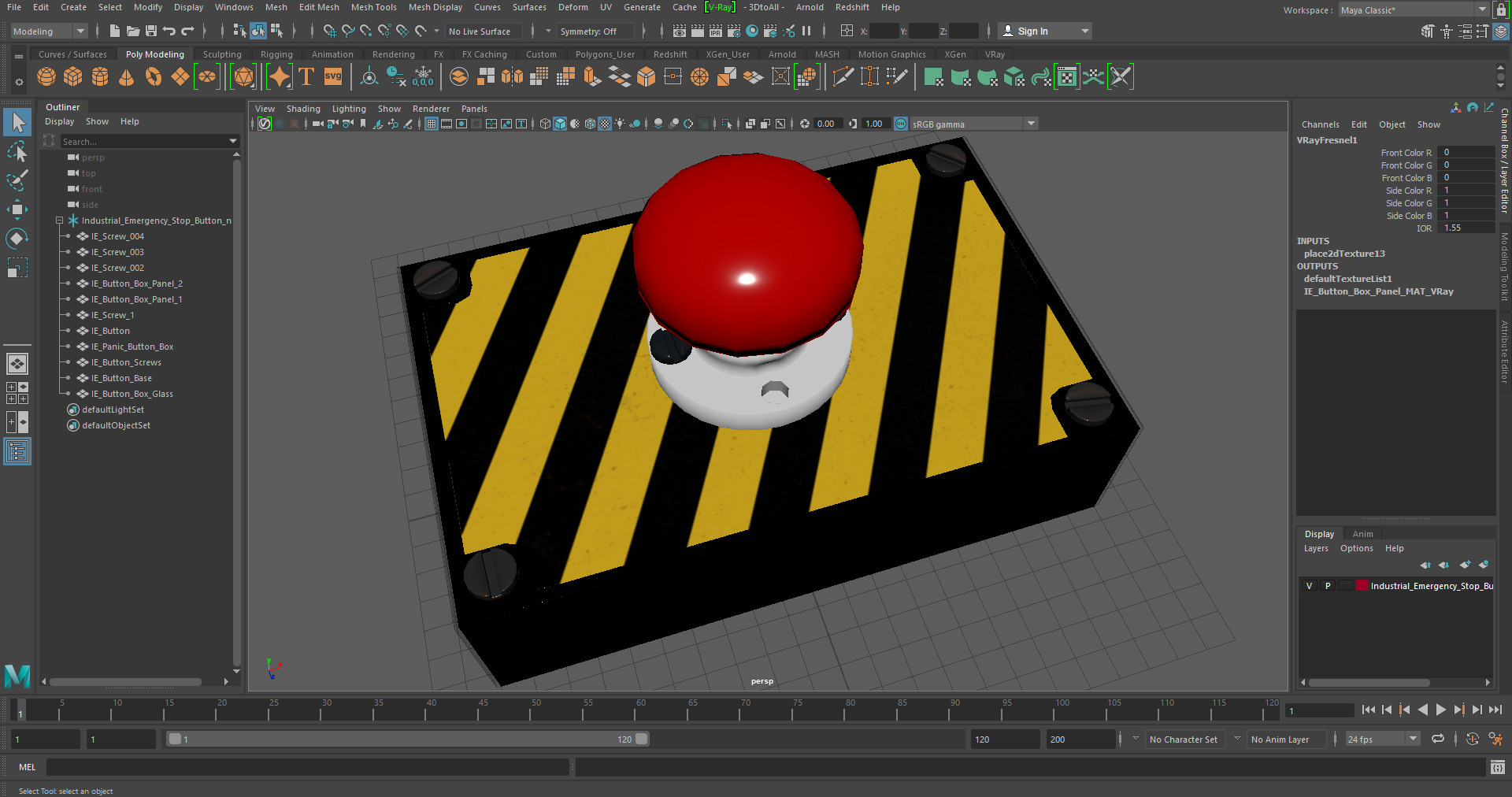
Task: Click the New Scene icon
Action: 115,31
